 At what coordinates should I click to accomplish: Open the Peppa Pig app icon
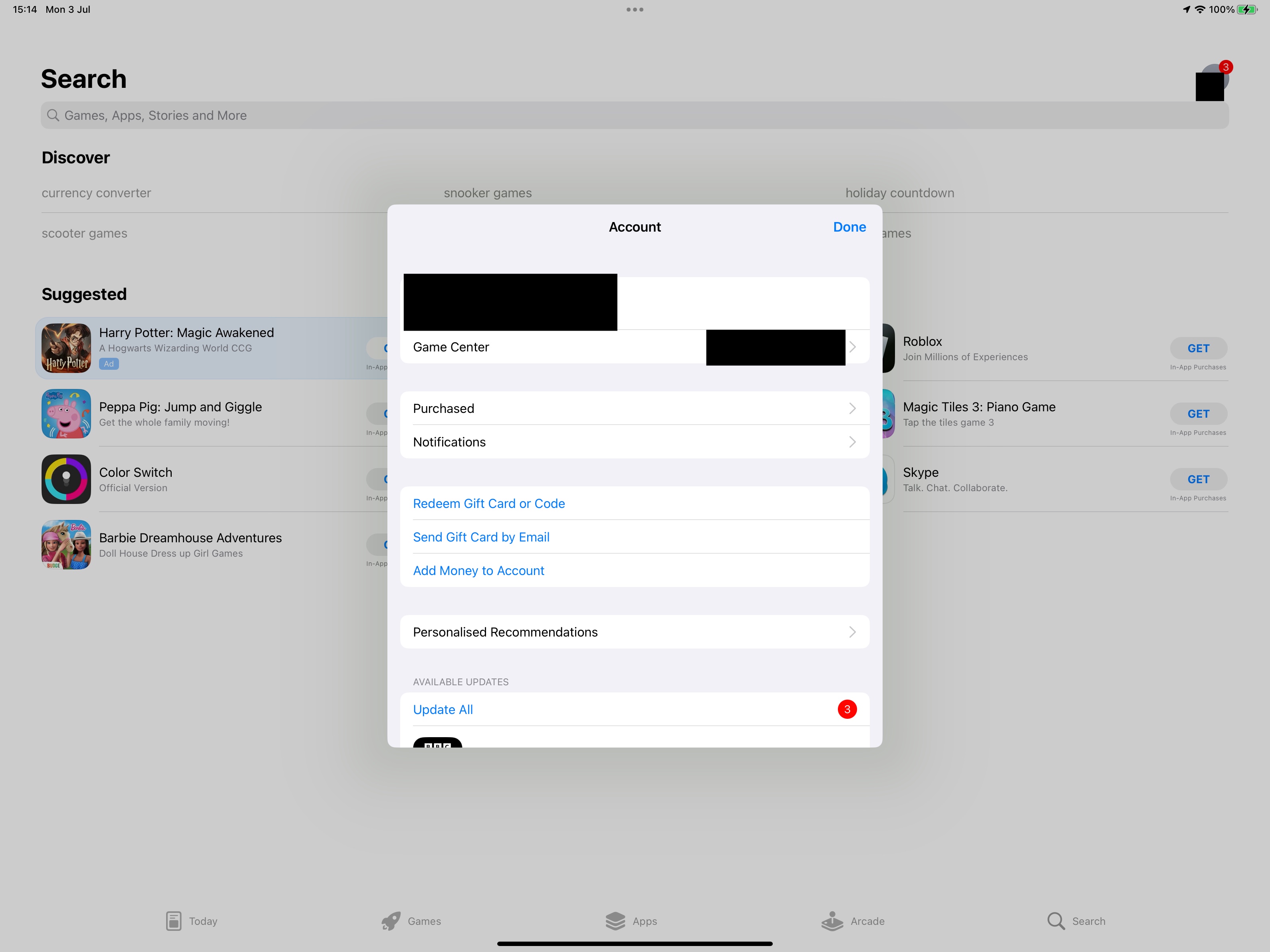(66, 413)
